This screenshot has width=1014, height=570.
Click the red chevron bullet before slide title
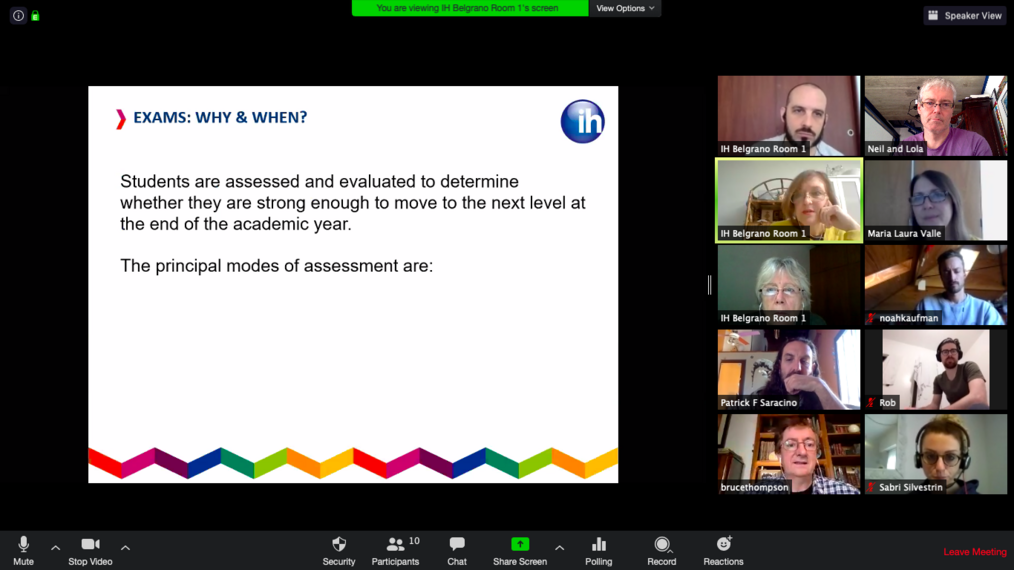tap(120, 119)
